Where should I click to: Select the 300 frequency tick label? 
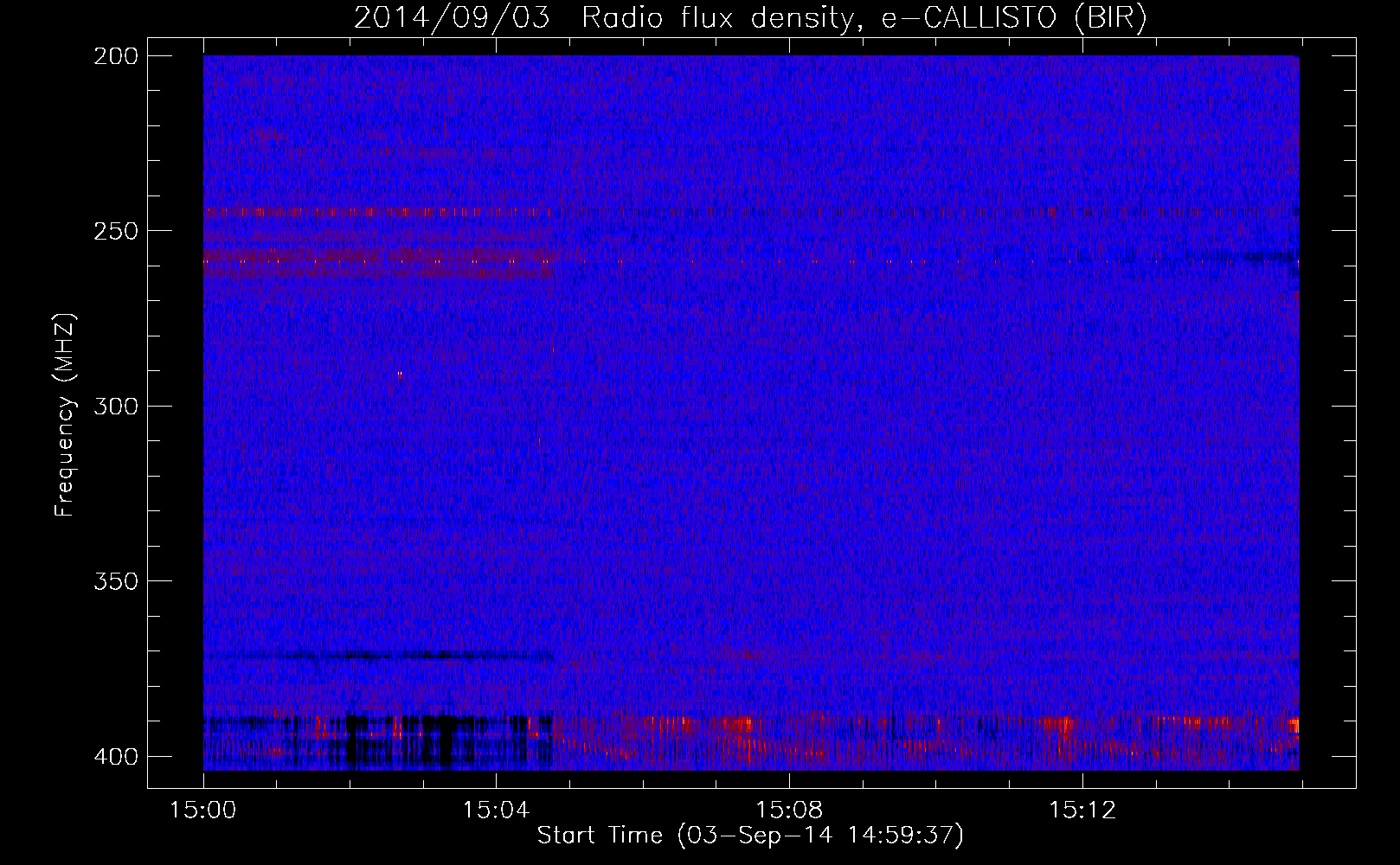click(x=115, y=406)
